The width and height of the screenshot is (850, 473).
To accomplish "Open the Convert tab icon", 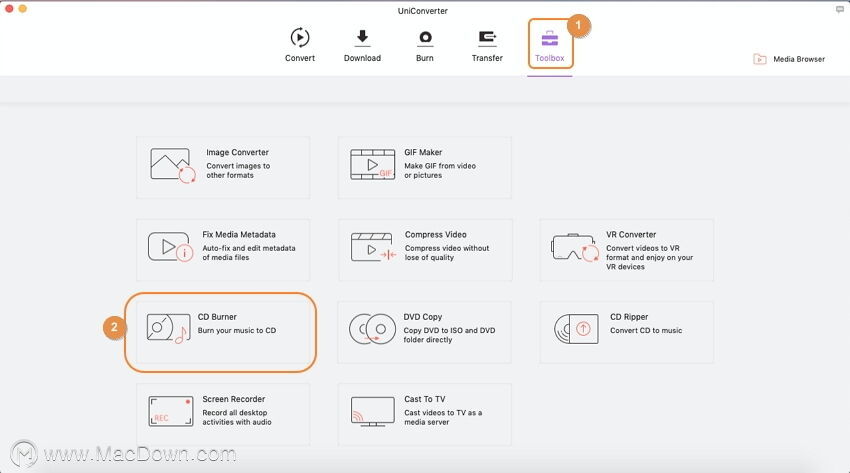I will [x=300, y=37].
